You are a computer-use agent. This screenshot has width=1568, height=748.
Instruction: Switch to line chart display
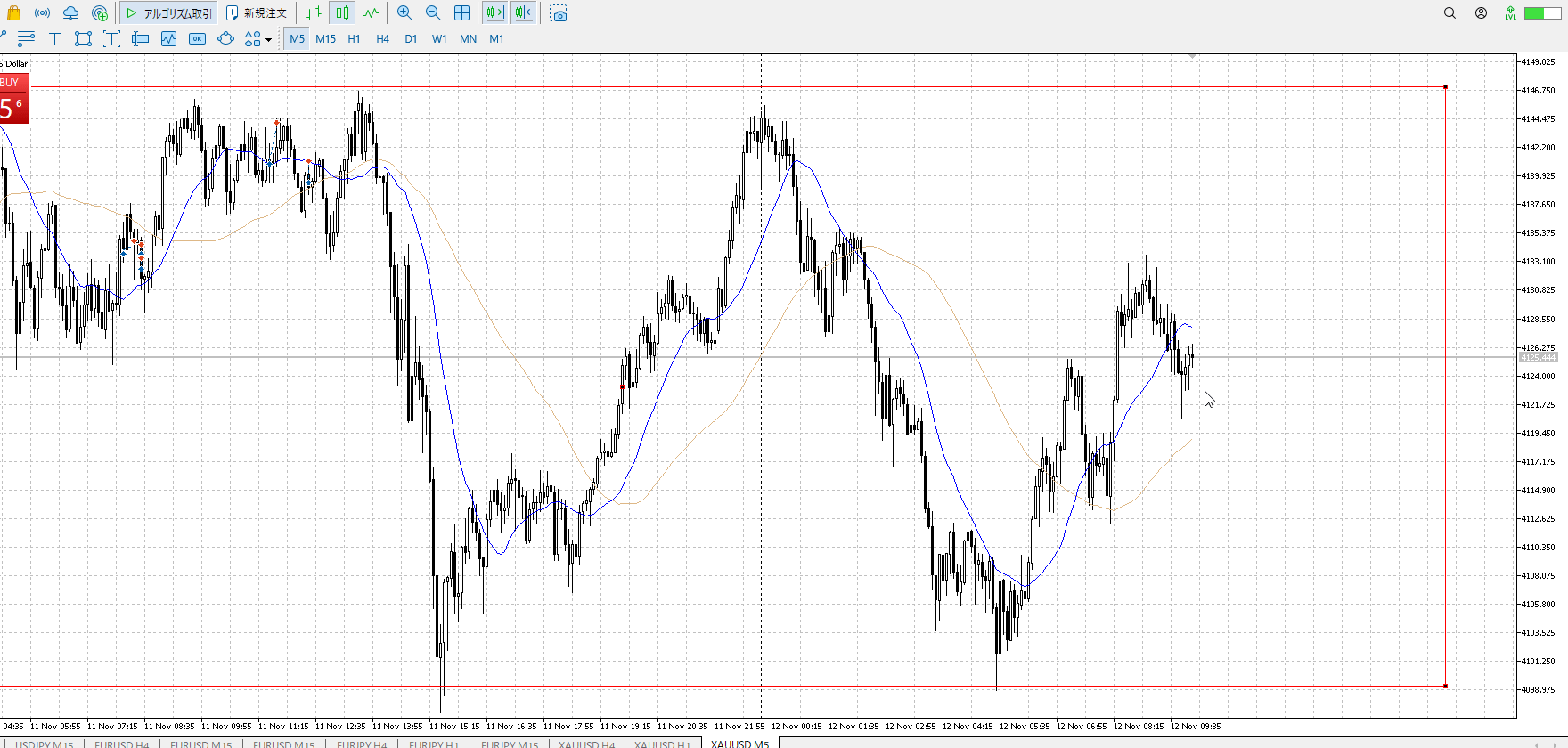(x=371, y=13)
